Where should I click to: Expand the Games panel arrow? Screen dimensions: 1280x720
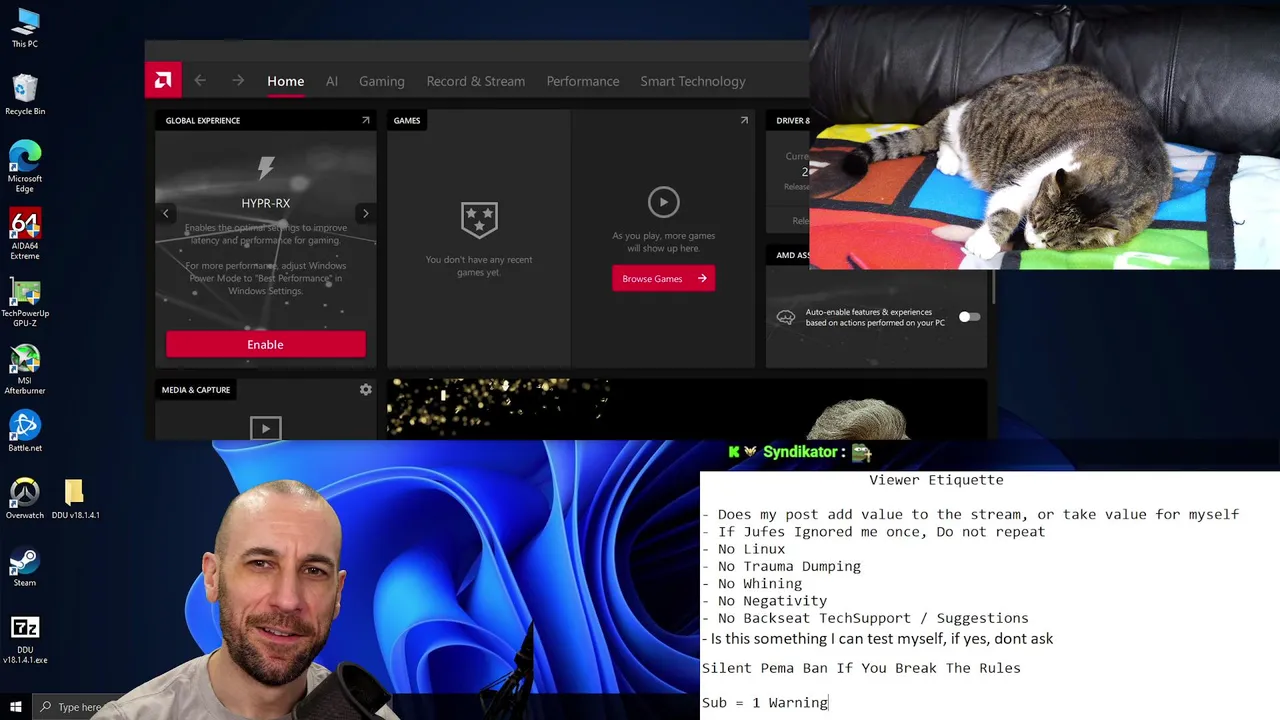744,120
